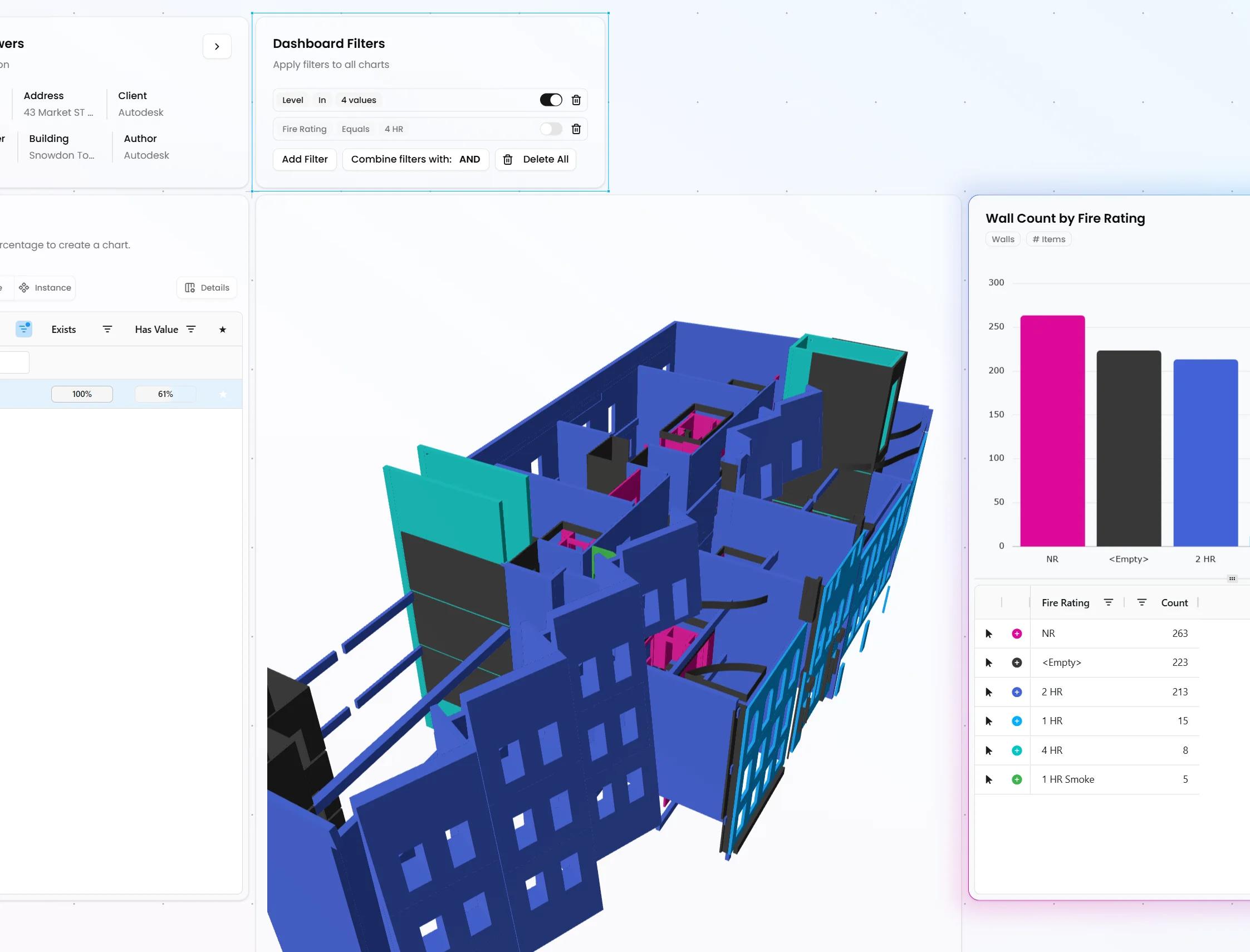
Task: Click the active blue filter icon beside Exists
Action: (24, 328)
